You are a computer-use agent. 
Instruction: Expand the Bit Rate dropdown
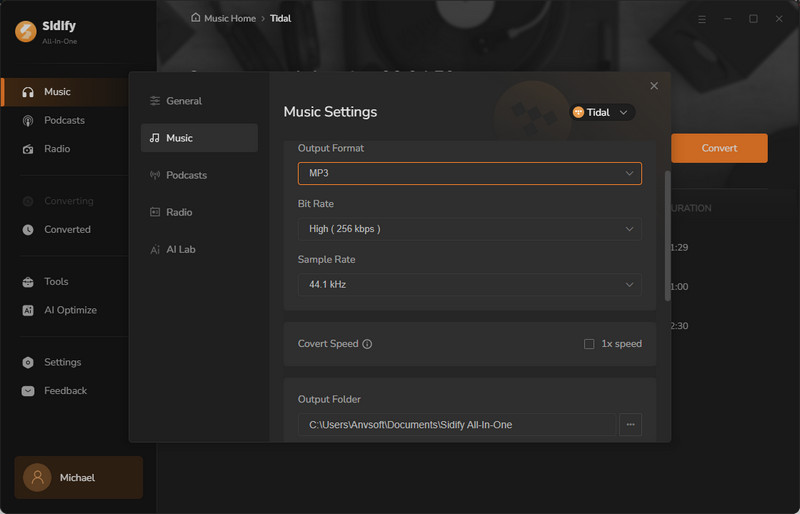point(469,229)
